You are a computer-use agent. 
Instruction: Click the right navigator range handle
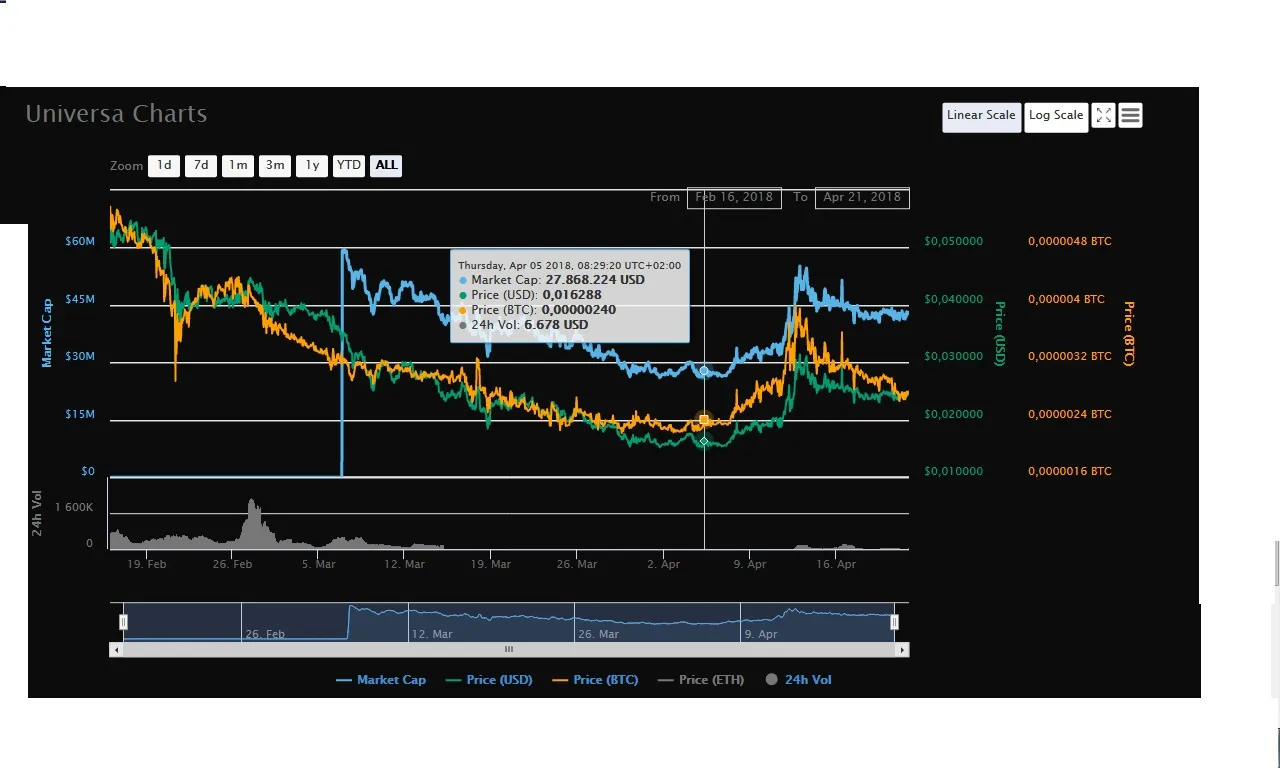click(894, 622)
